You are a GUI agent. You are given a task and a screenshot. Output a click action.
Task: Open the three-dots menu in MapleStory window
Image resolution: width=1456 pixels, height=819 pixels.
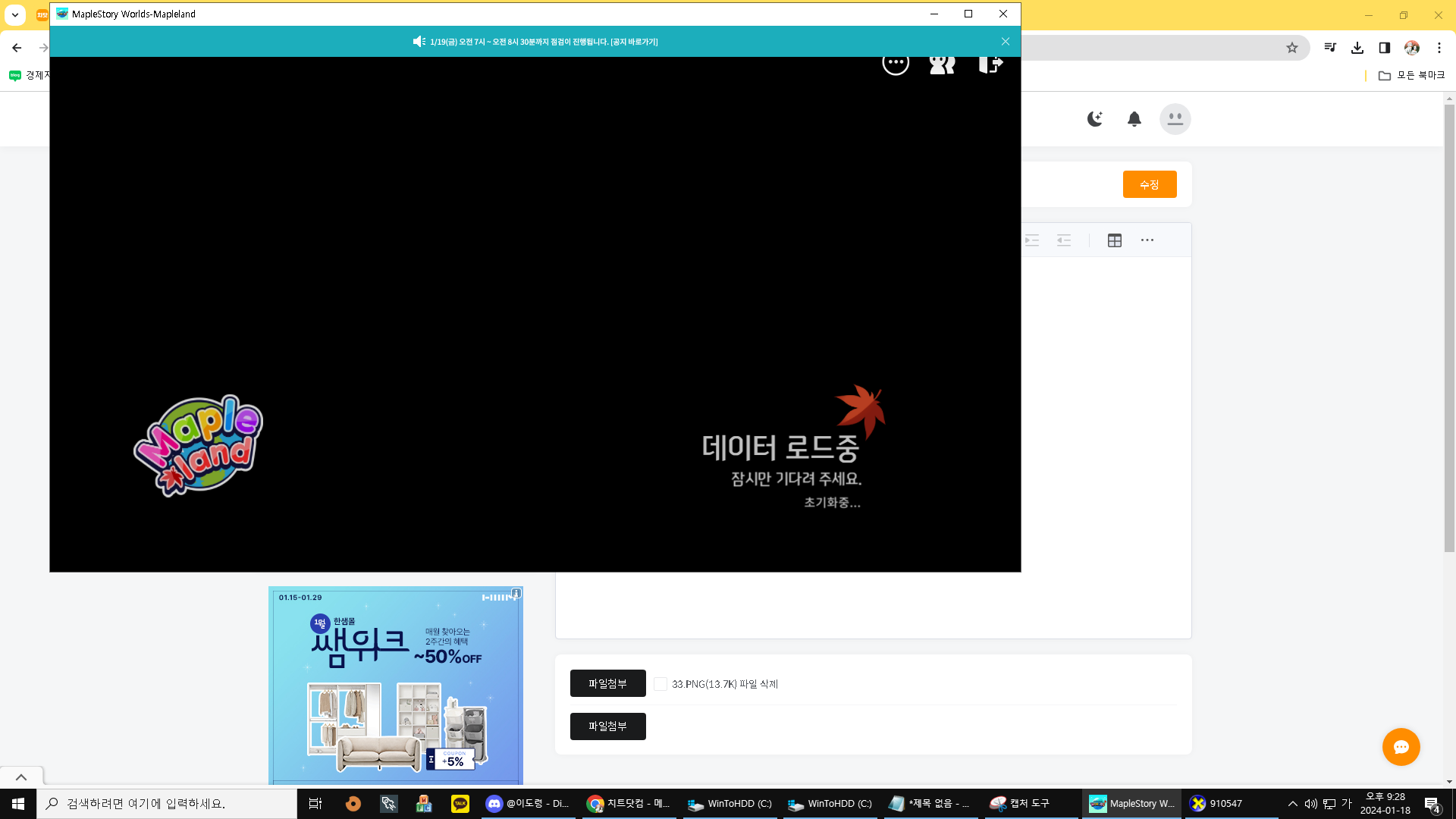coord(896,63)
